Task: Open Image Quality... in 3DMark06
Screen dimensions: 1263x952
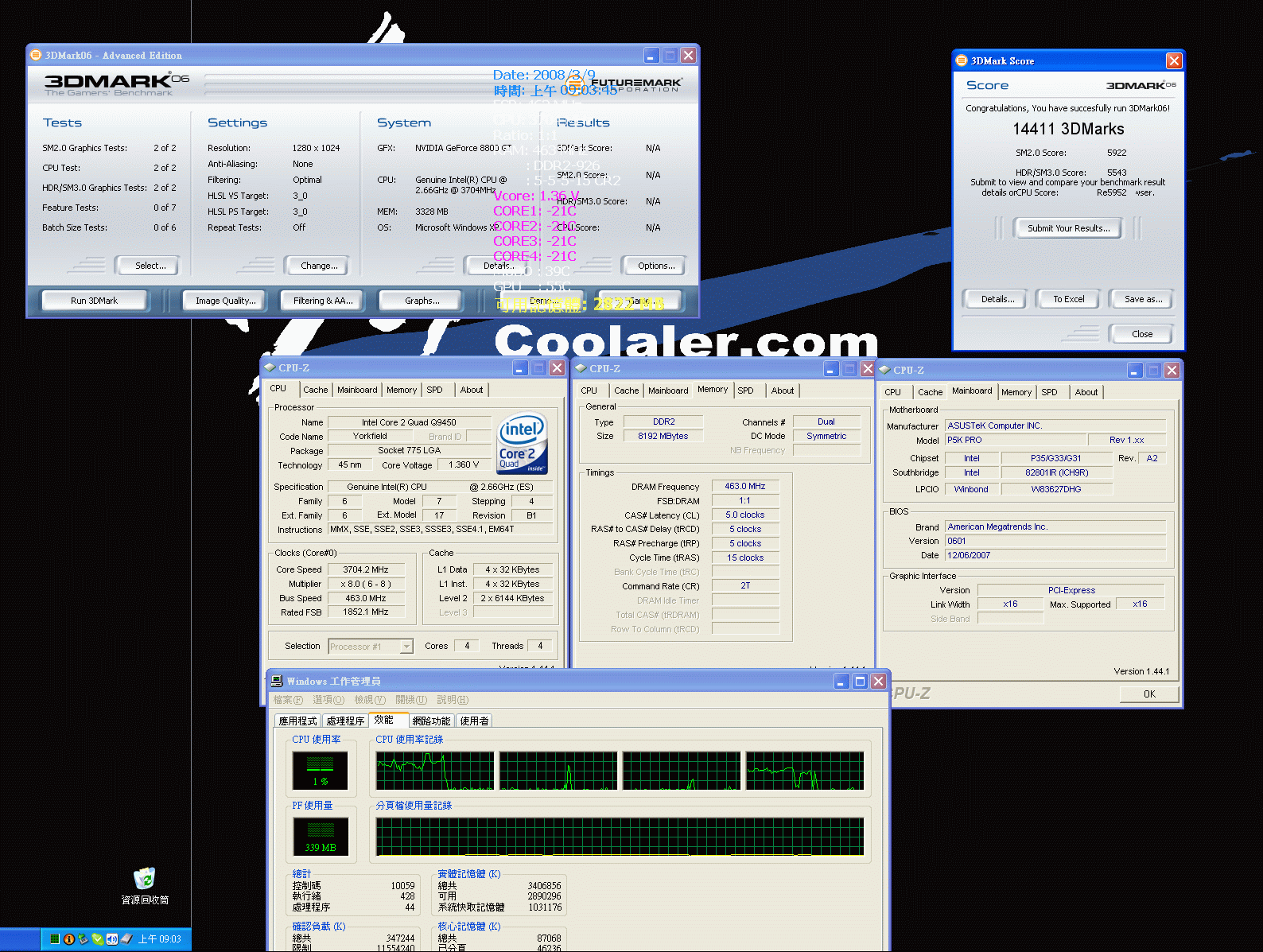Action: pyautogui.click(x=226, y=301)
